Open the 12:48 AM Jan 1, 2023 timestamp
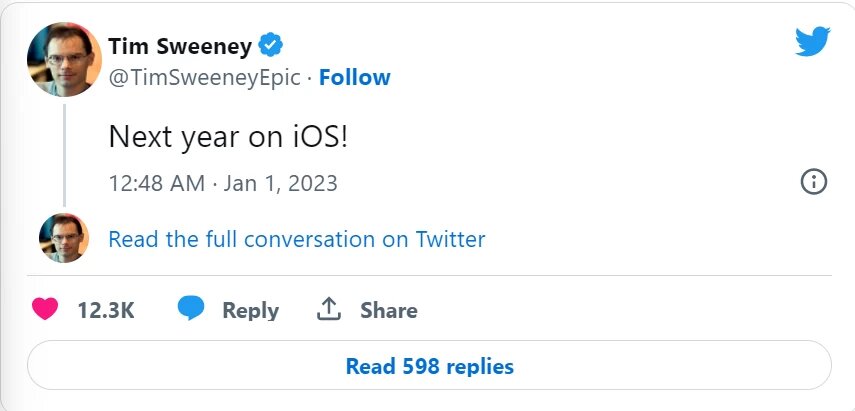The width and height of the screenshot is (855, 411). click(222, 183)
